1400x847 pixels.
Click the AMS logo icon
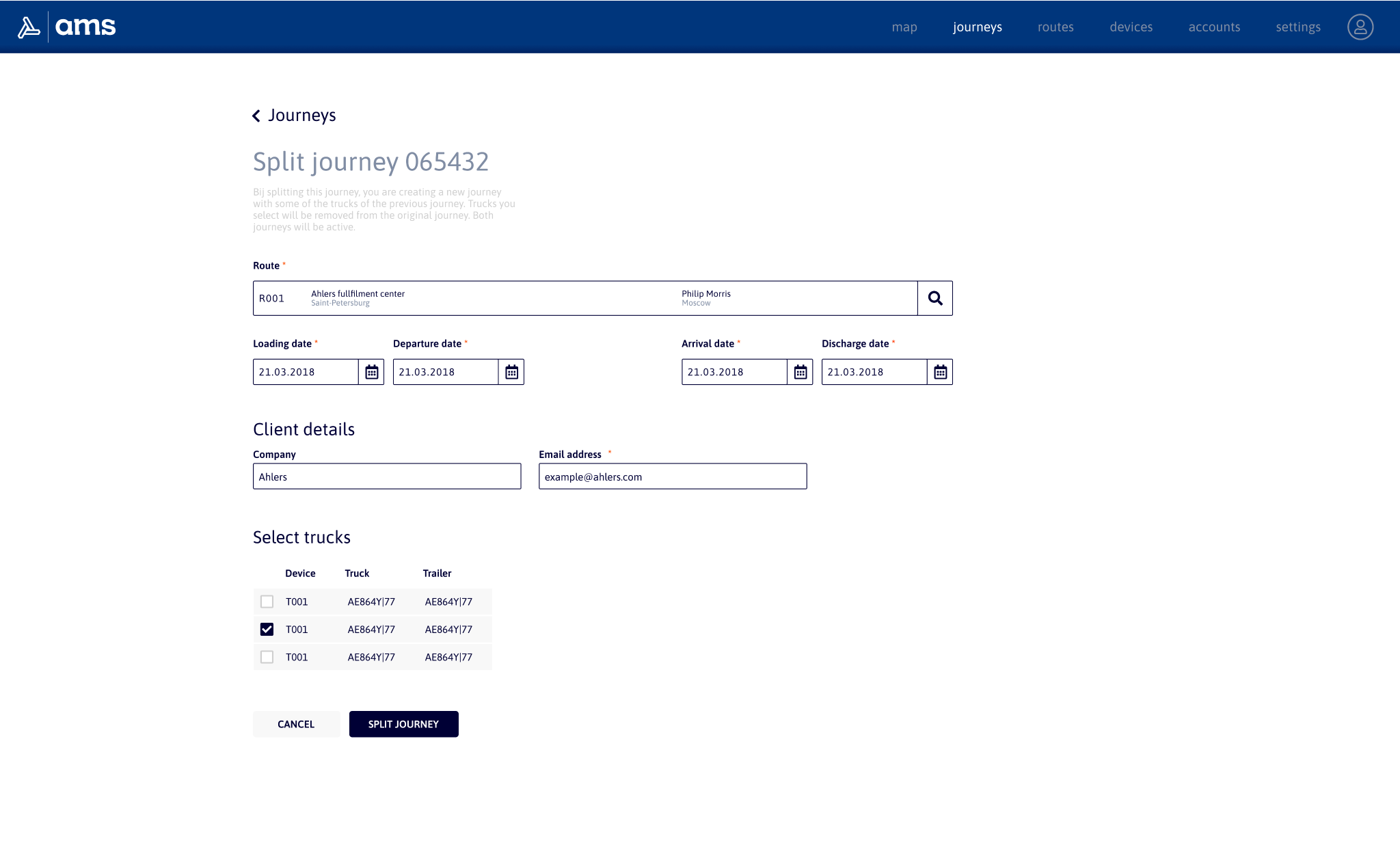pyautogui.click(x=29, y=27)
